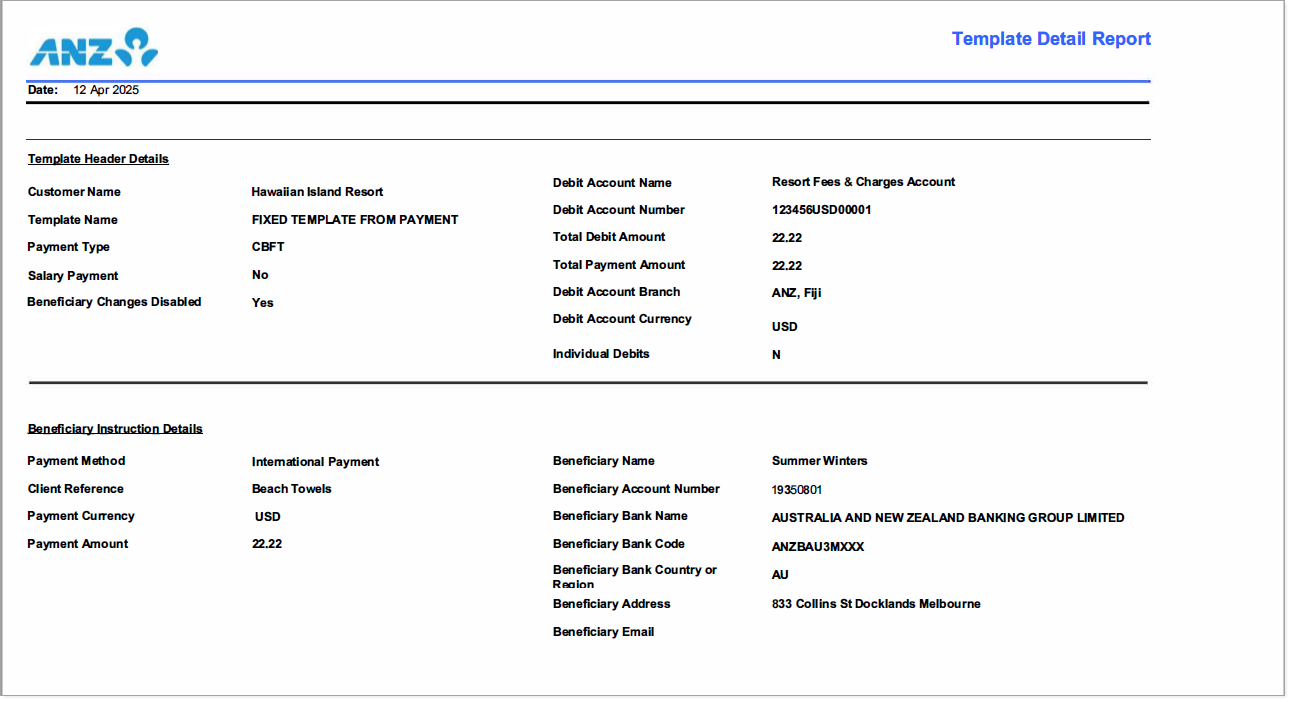Select the Debit Account Currency USD
Screen dimensions: 1291x702
pos(785,326)
